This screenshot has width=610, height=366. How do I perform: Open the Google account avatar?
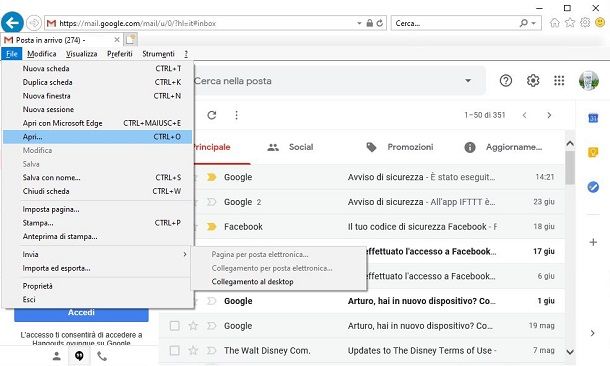(x=589, y=81)
